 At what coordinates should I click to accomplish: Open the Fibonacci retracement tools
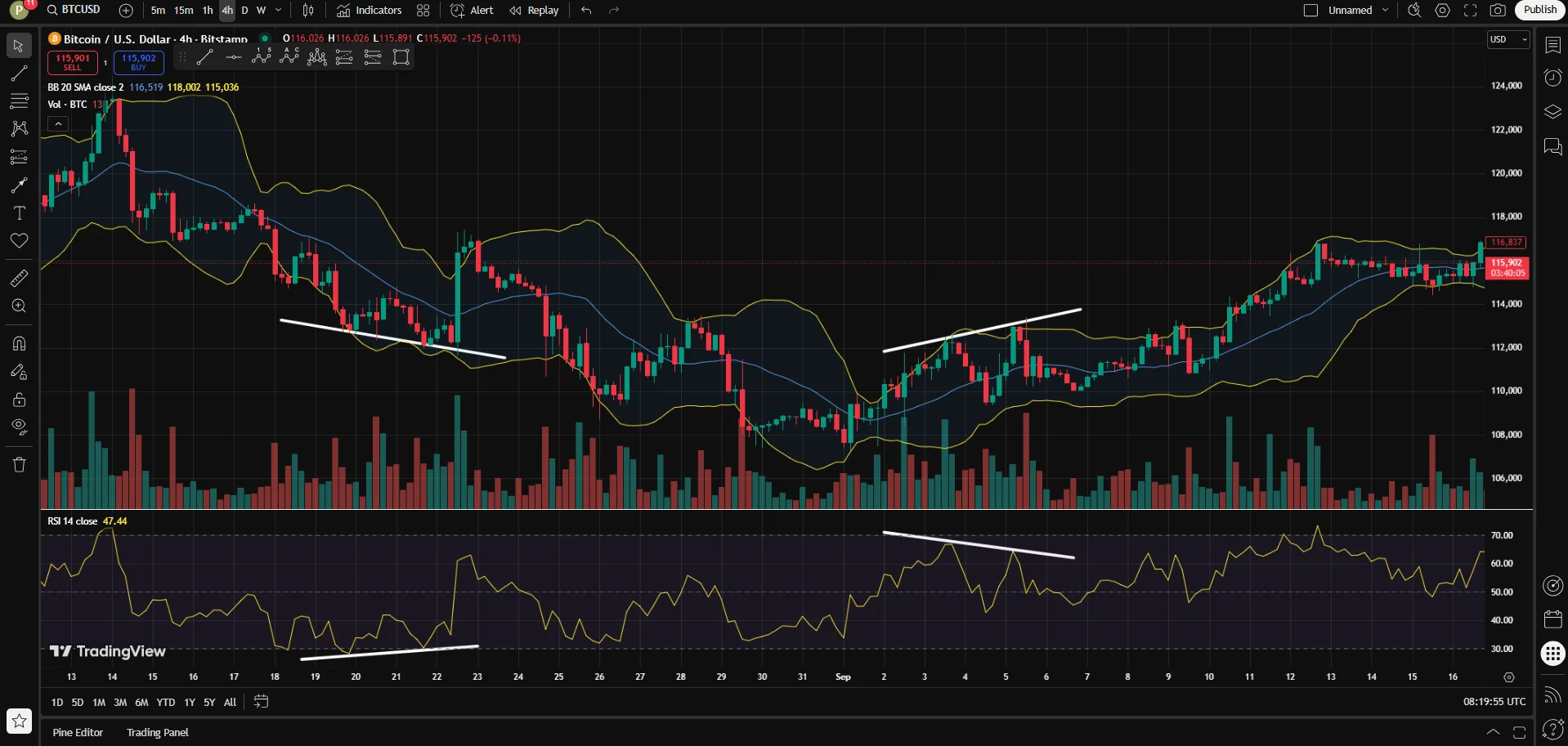(19, 101)
